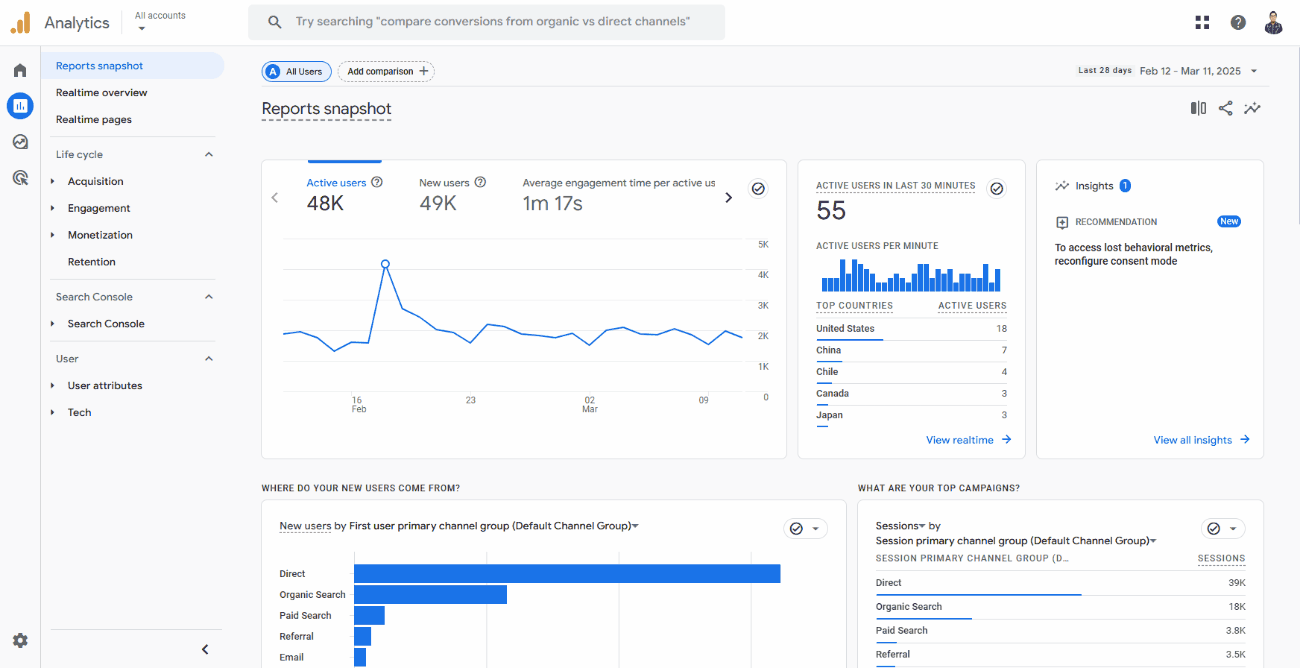Click the Recommendation plus-box icon

point(1062,222)
